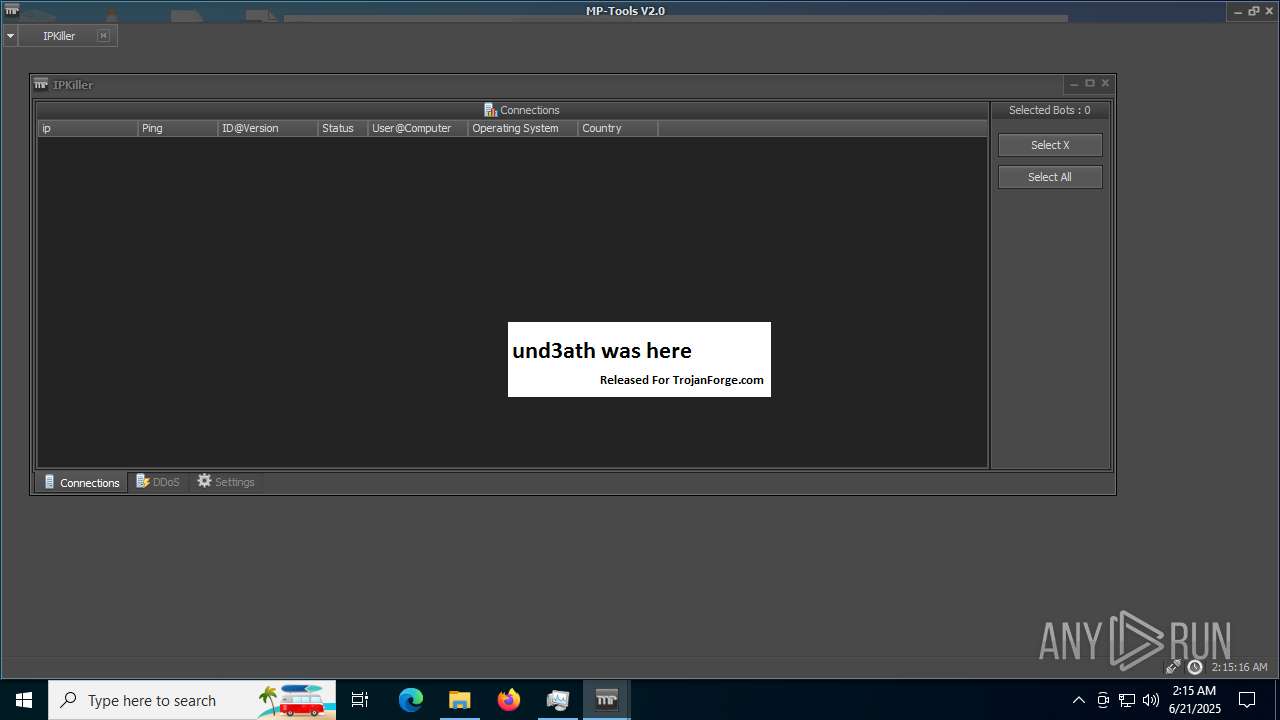Click the MP-Tools app icon in title bar
The height and width of the screenshot is (720, 1280).
(11, 10)
